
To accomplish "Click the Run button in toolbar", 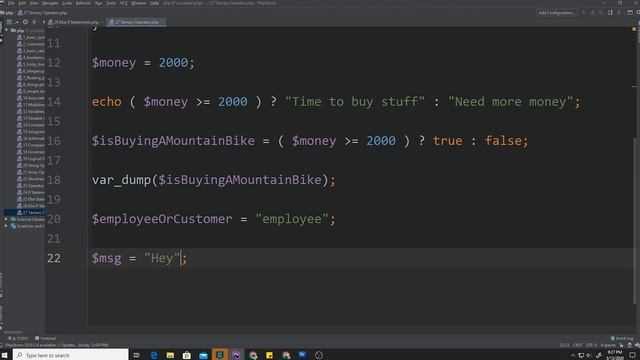I will [584, 13].
